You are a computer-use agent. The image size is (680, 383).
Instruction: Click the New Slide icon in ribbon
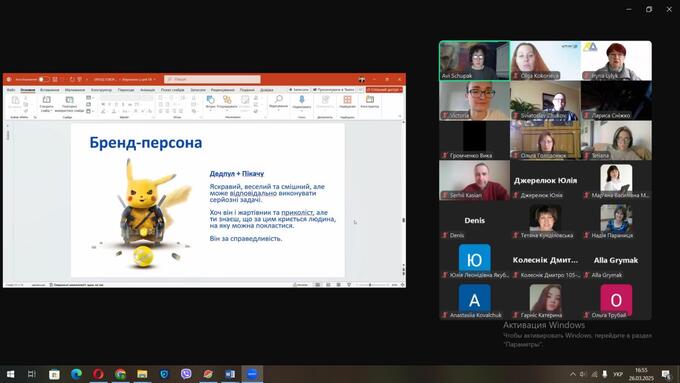point(46,100)
